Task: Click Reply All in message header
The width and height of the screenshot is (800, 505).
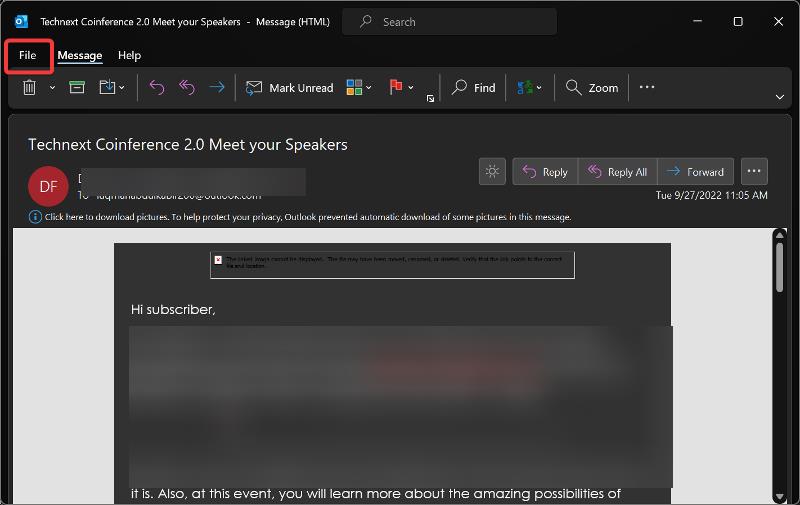Action: [617, 172]
